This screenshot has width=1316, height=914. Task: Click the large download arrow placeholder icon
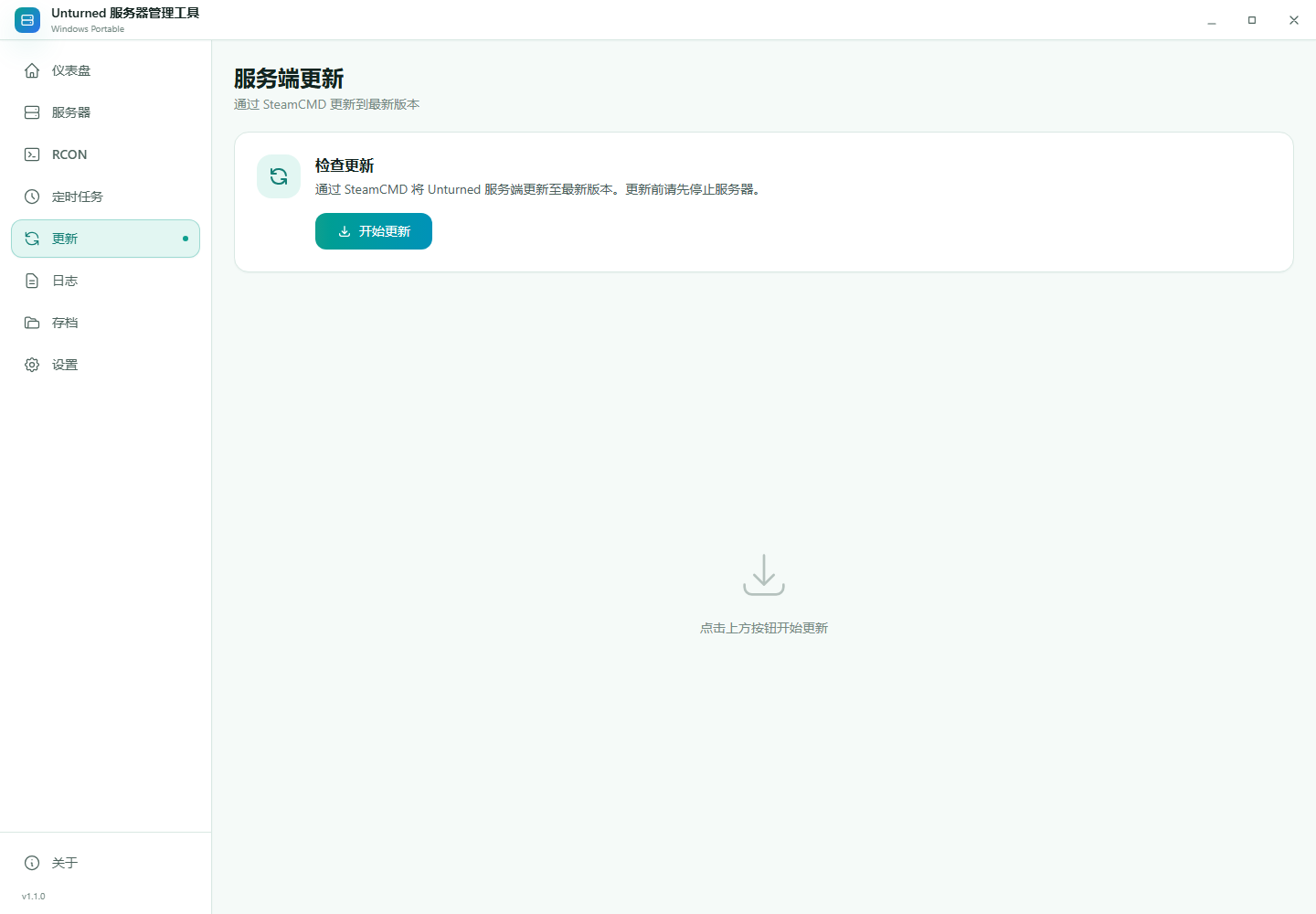coord(764,575)
